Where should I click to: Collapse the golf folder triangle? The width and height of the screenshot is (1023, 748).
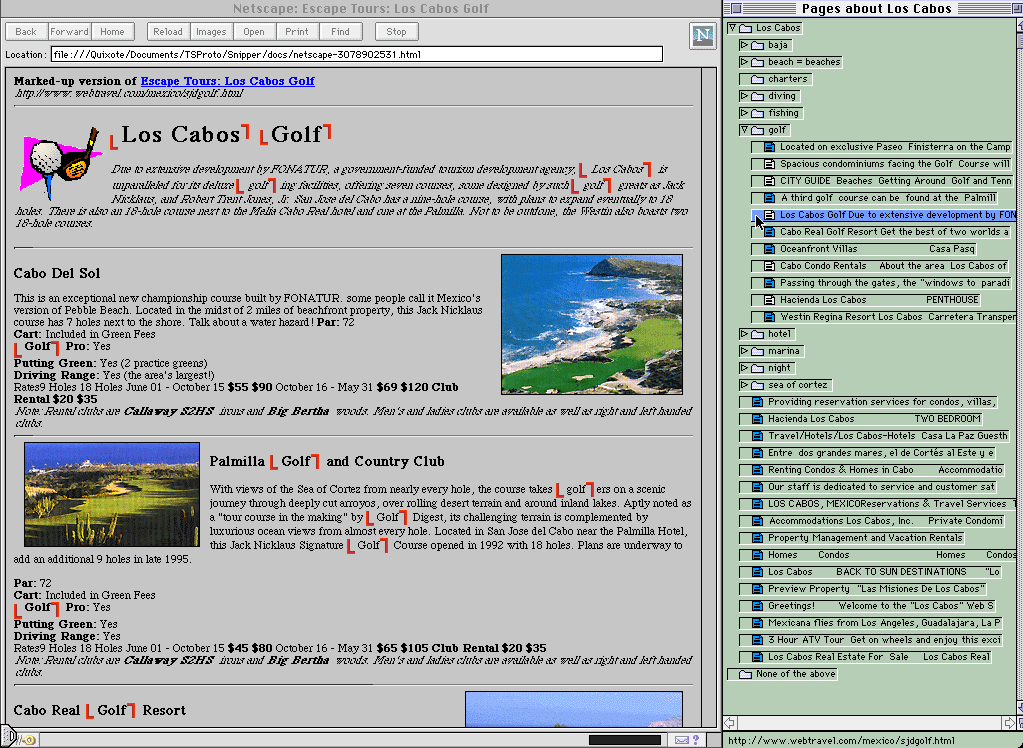coord(744,130)
